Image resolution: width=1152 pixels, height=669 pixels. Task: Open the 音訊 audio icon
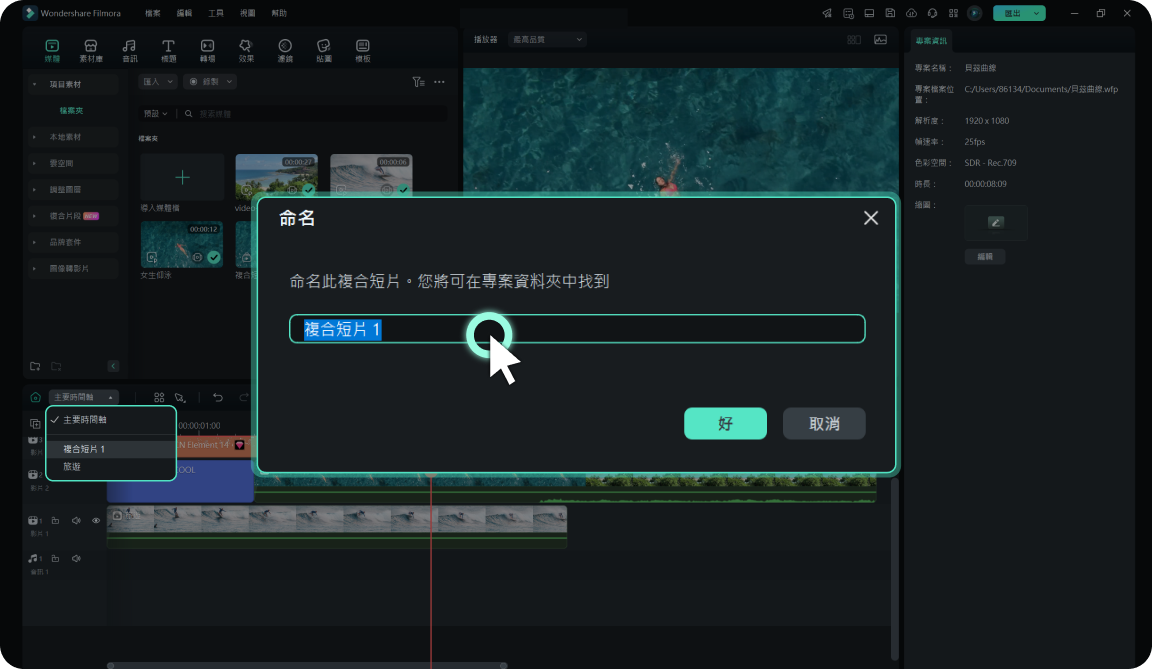pyautogui.click(x=129, y=50)
